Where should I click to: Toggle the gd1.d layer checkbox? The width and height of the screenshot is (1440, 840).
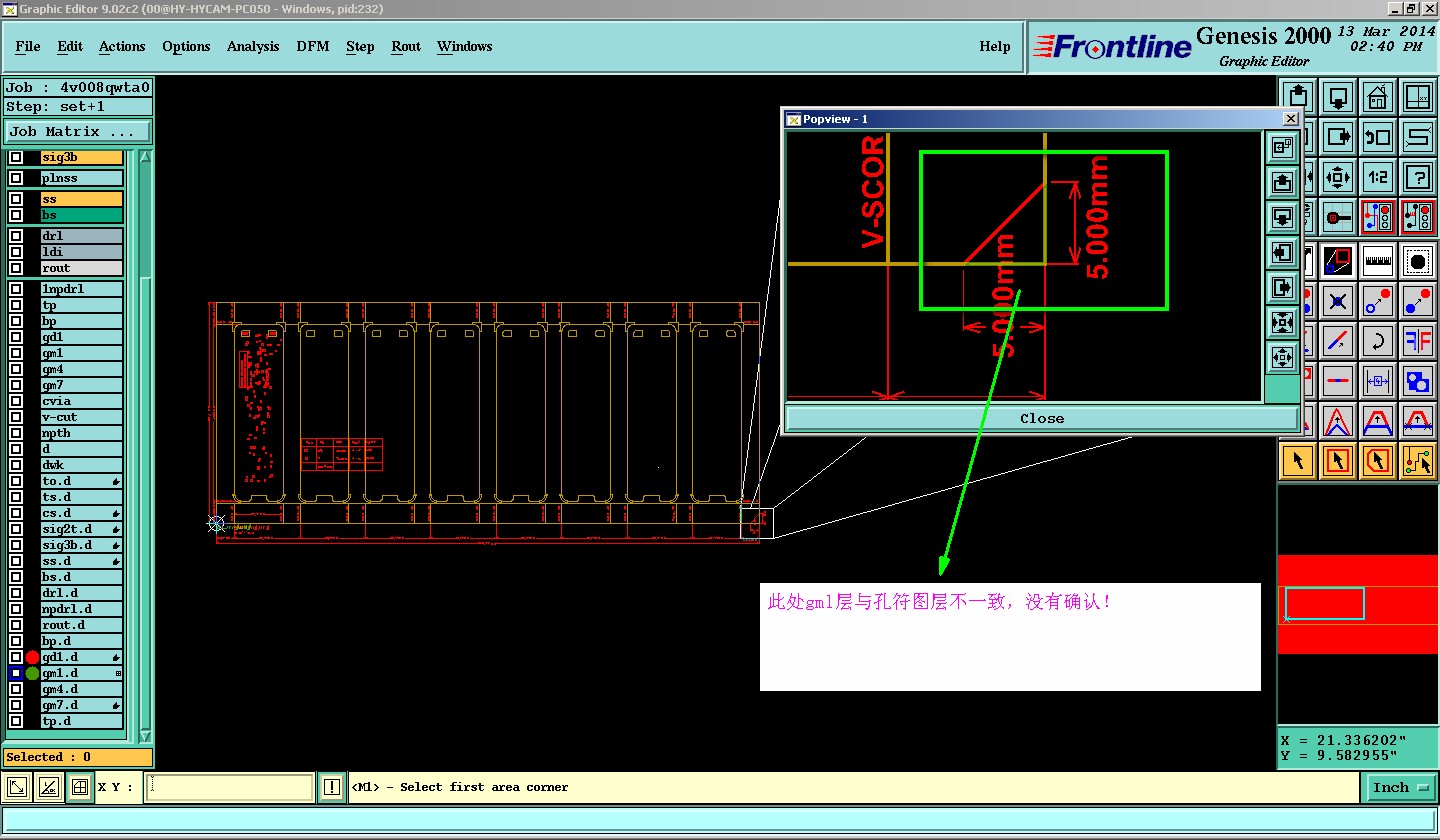(16, 657)
